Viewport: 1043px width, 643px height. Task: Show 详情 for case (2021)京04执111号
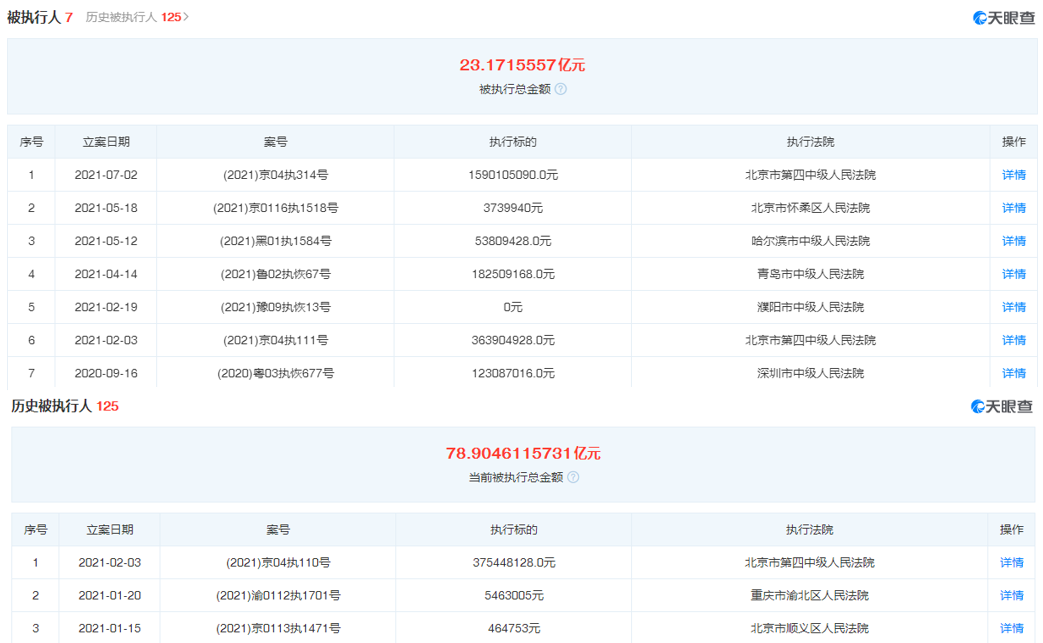(x=1013, y=340)
